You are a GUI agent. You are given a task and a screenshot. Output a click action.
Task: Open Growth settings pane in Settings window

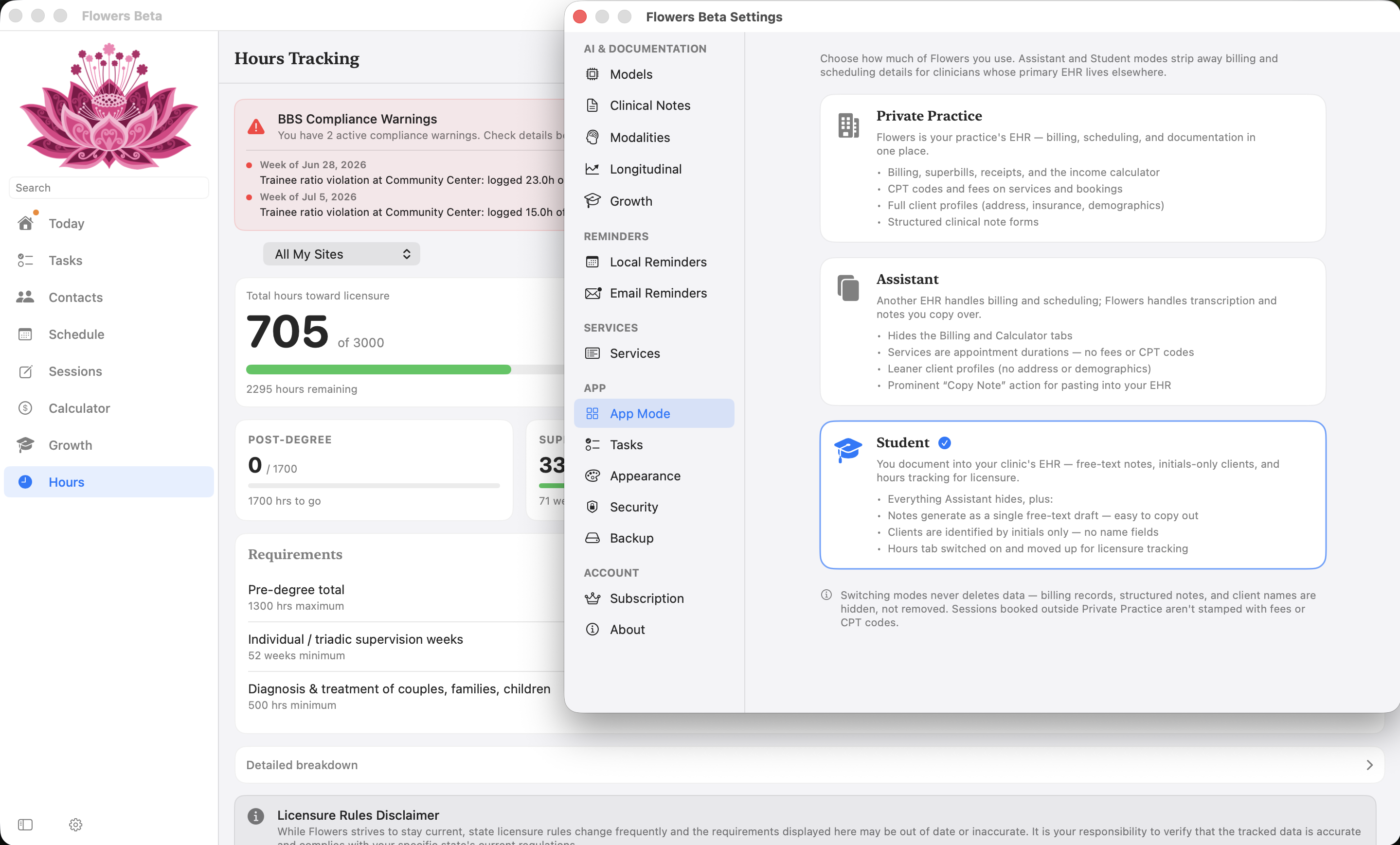click(654, 201)
